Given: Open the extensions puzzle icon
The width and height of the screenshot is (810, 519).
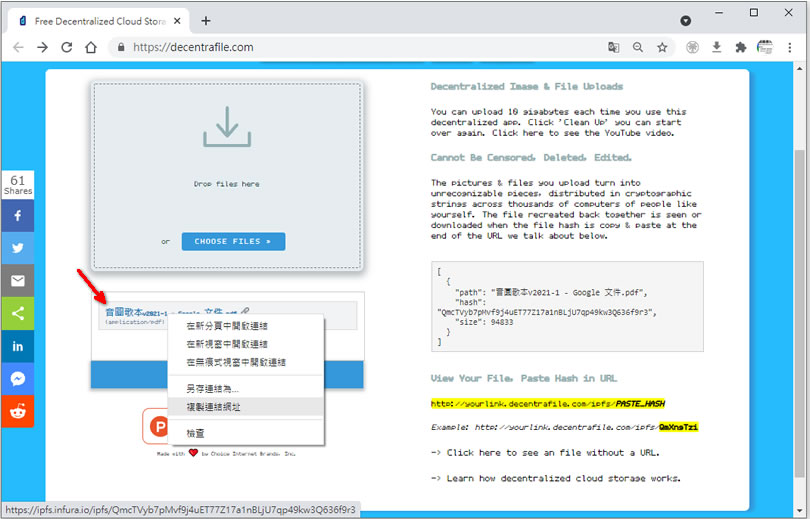Looking at the screenshot, I should (741, 48).
